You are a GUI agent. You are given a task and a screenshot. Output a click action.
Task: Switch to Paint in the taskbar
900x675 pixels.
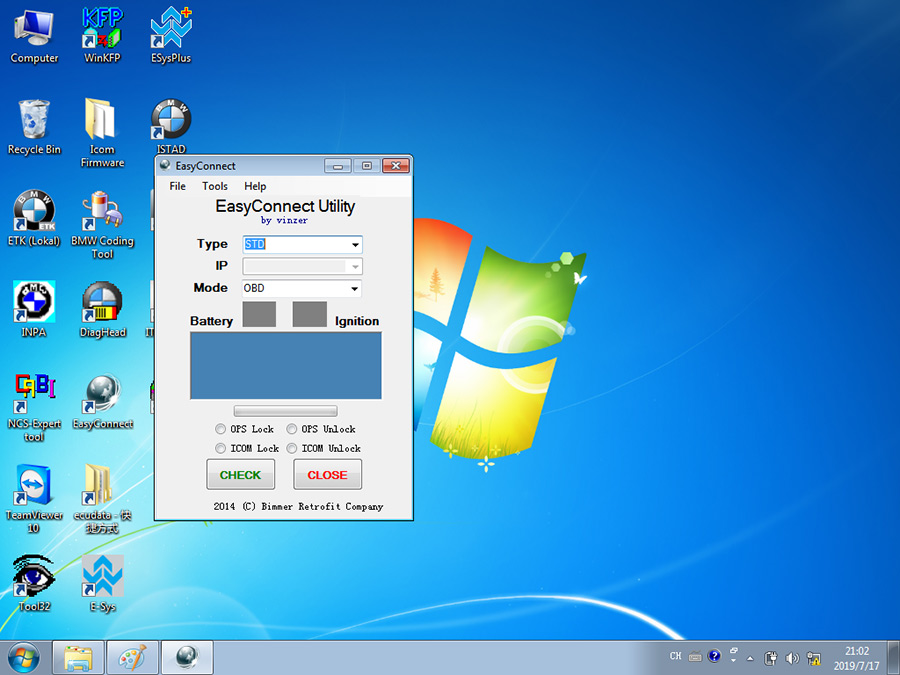point(133,658)
